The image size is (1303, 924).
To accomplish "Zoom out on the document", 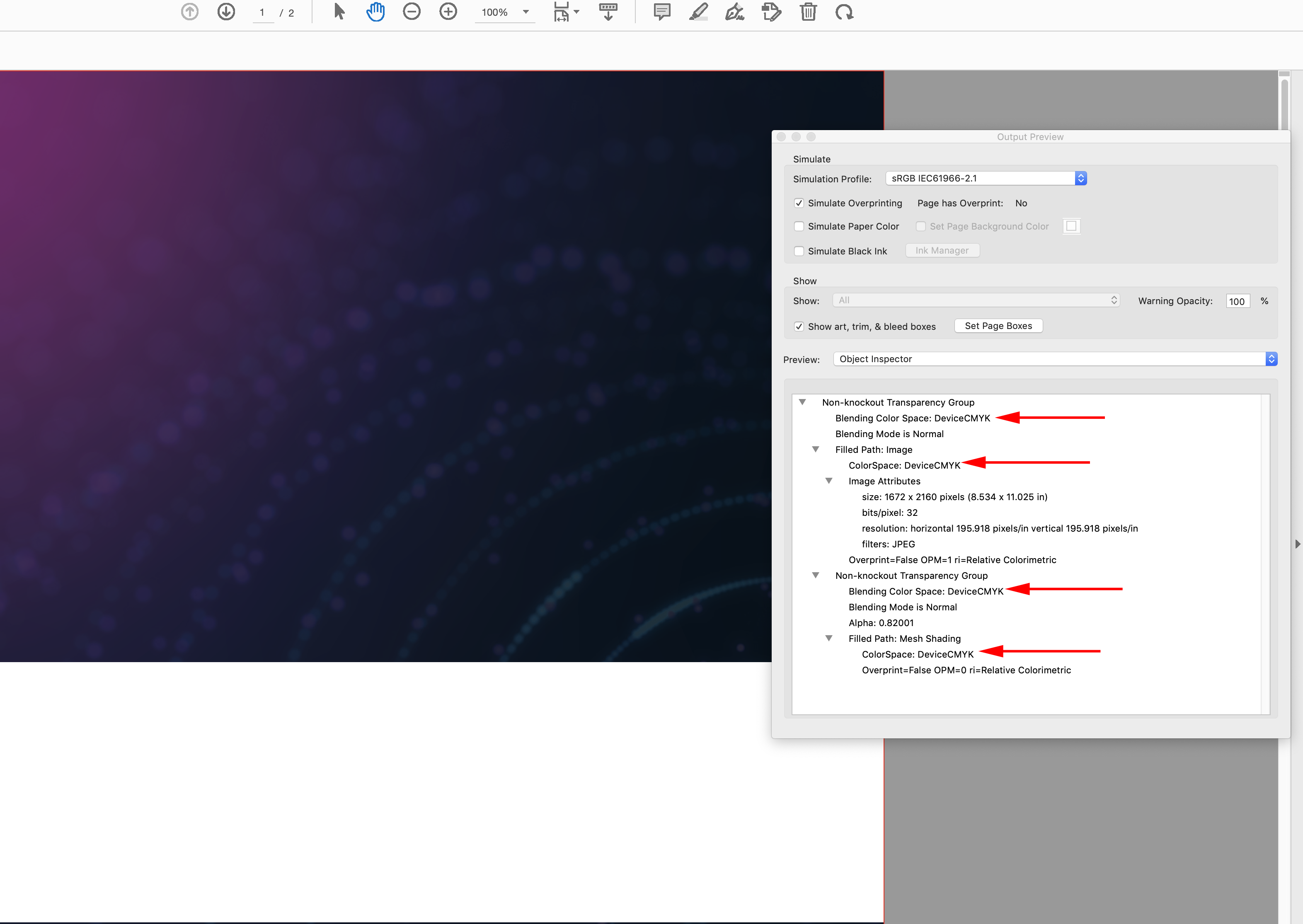I will click(412, 12).
